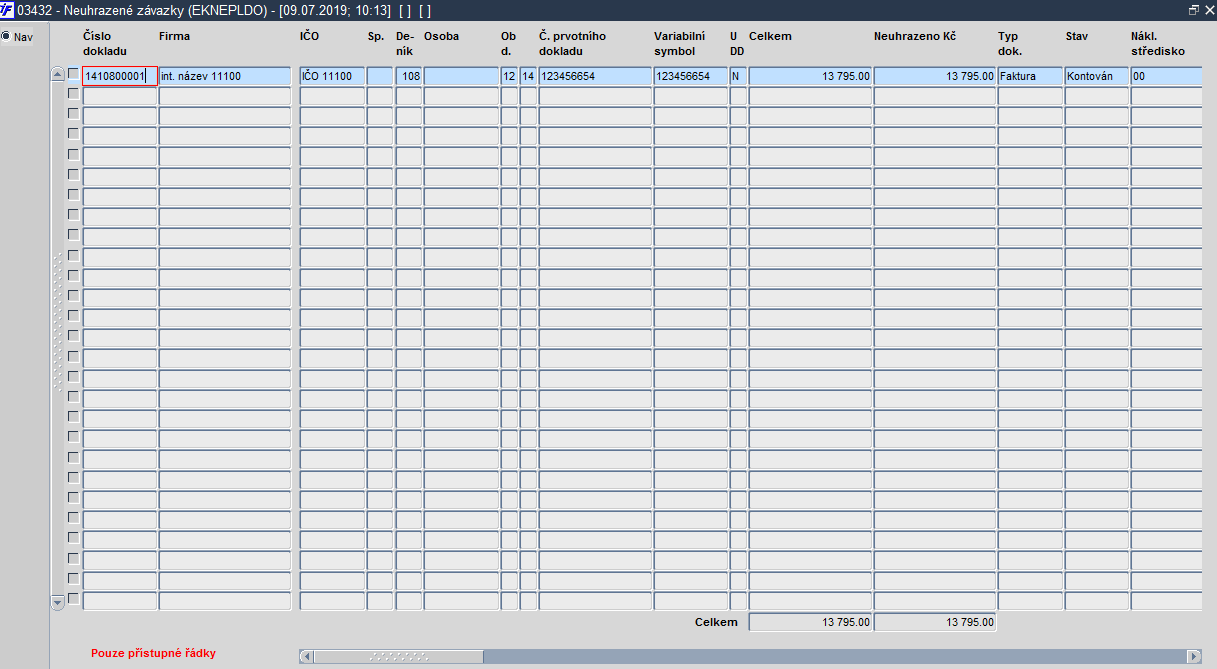Click the Firma cell int. název 11100
This screenshot has height=669, width=1217.
pos(225,76)
